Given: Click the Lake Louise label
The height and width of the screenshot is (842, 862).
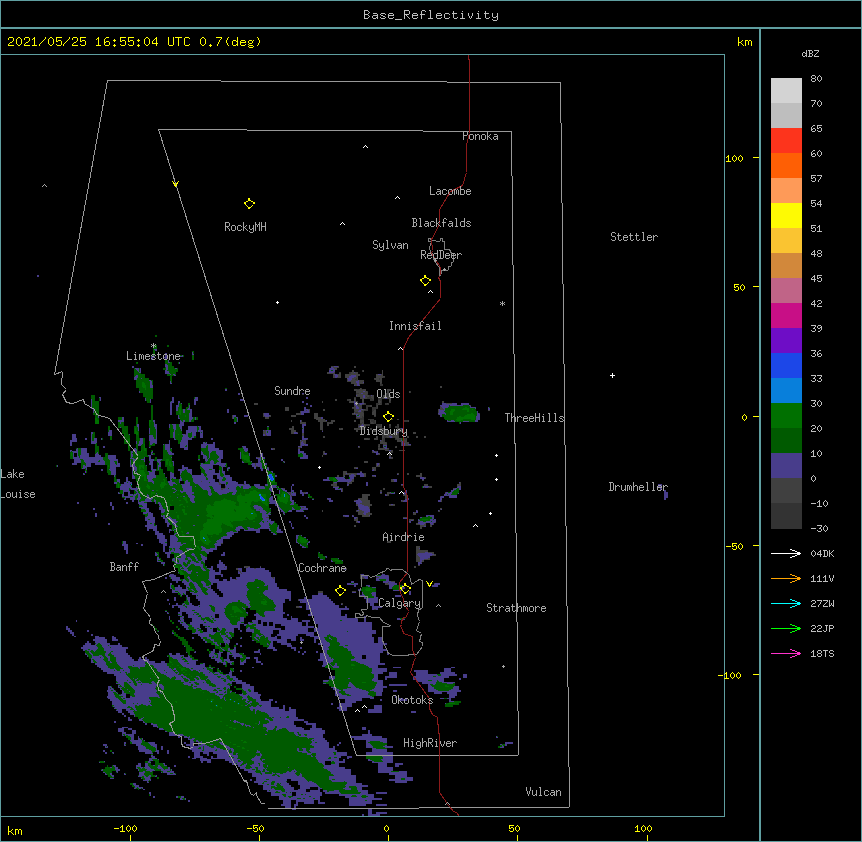Looking at the screenshot, I should tap(18, 484).
